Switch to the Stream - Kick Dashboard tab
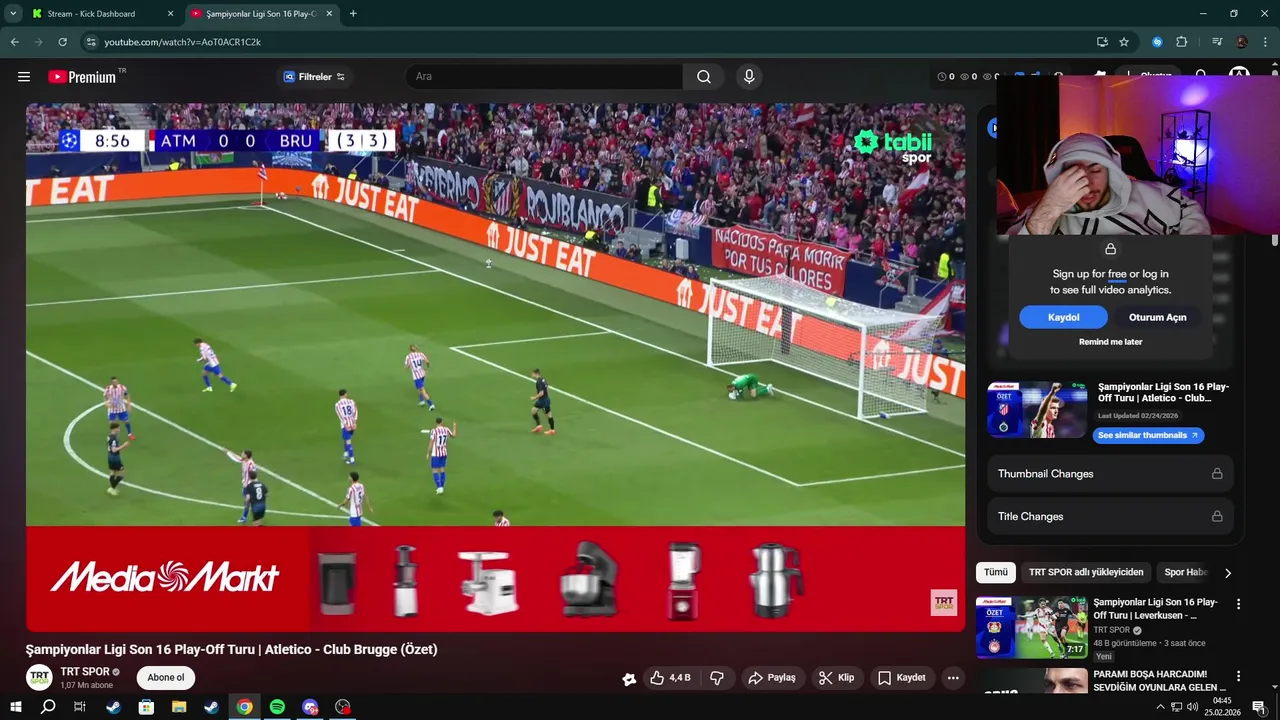This screenshot has width=1280, height=720. (x=92, y=14)
